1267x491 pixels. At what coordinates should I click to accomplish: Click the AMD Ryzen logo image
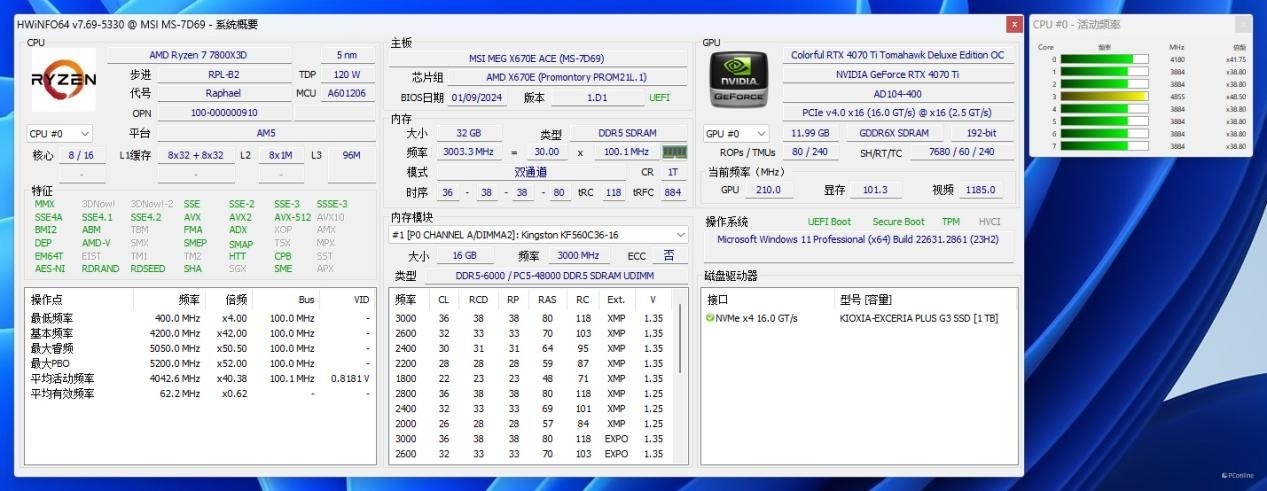coord(63,79)
